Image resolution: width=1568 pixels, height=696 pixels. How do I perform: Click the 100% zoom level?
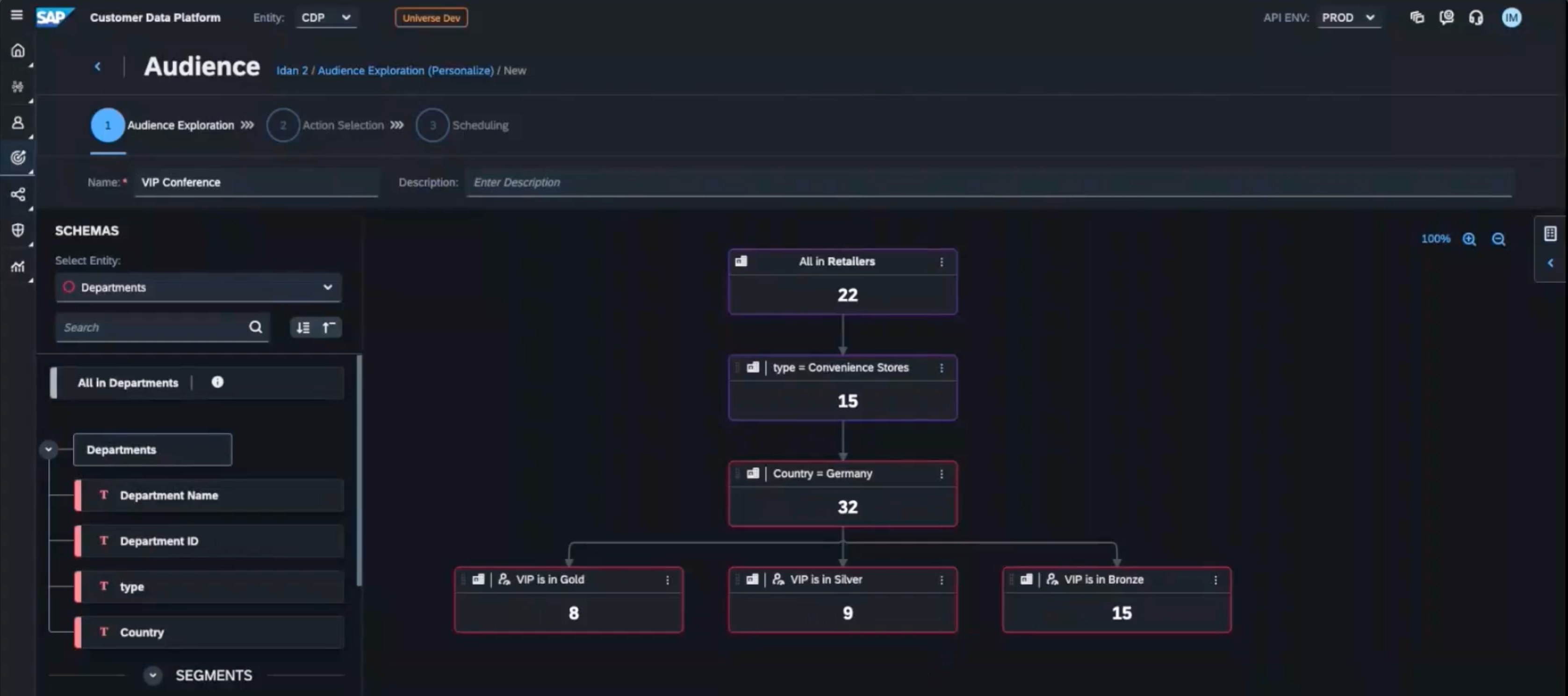pos(1435,239)
